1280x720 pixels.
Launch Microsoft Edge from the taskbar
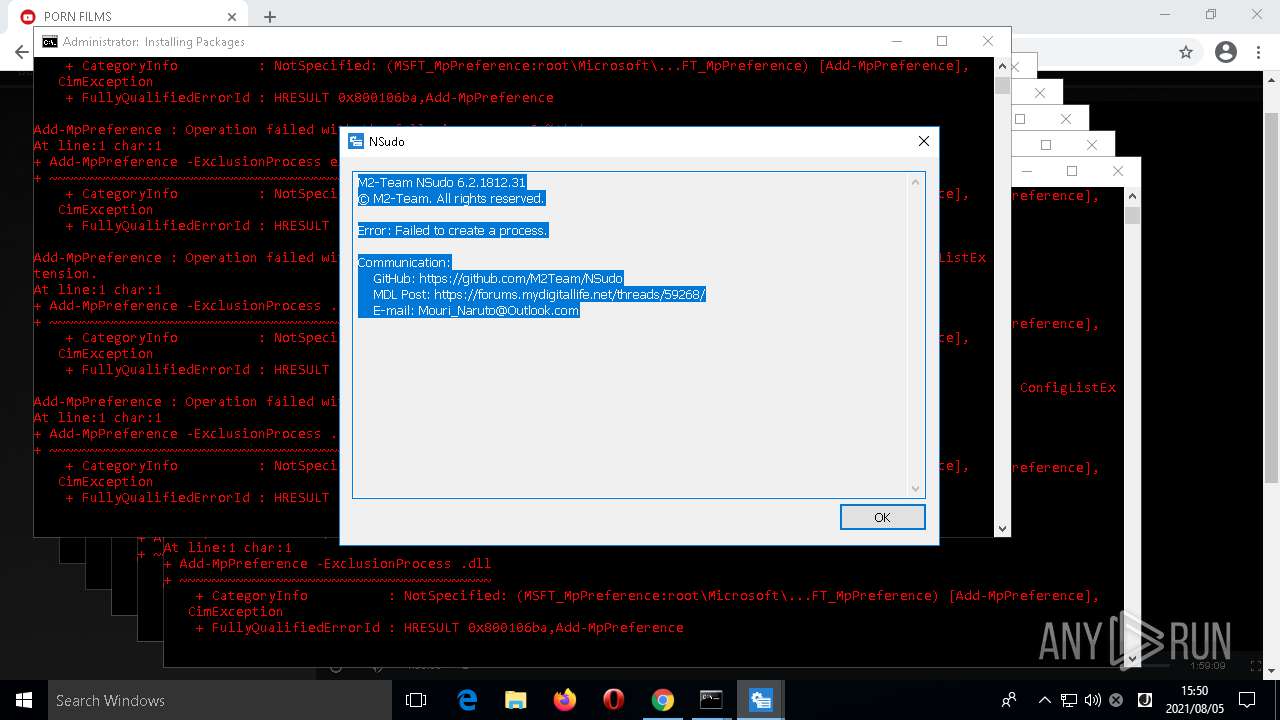(467, 700)
